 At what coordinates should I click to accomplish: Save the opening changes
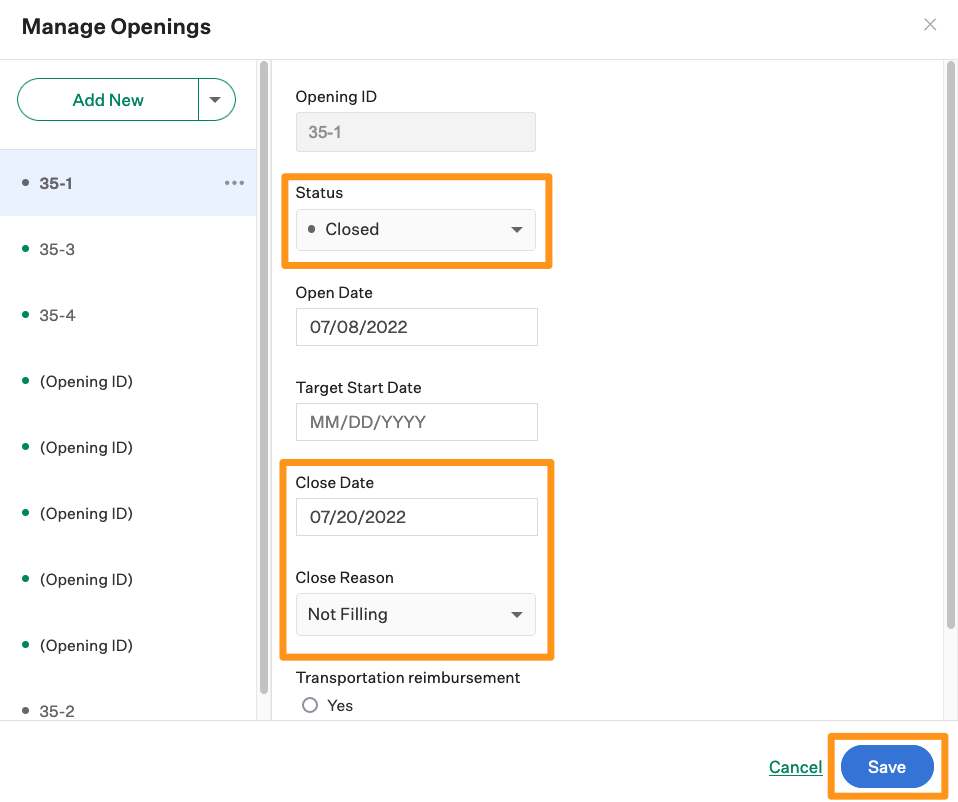[x=886, y=766]
